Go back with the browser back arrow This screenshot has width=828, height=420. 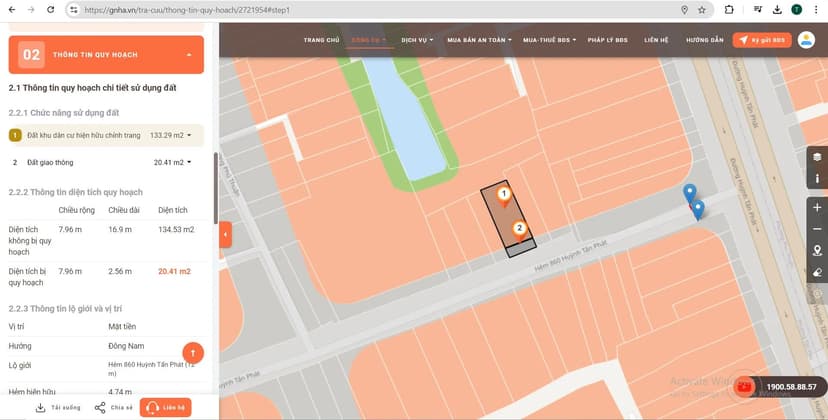point(12,10)
